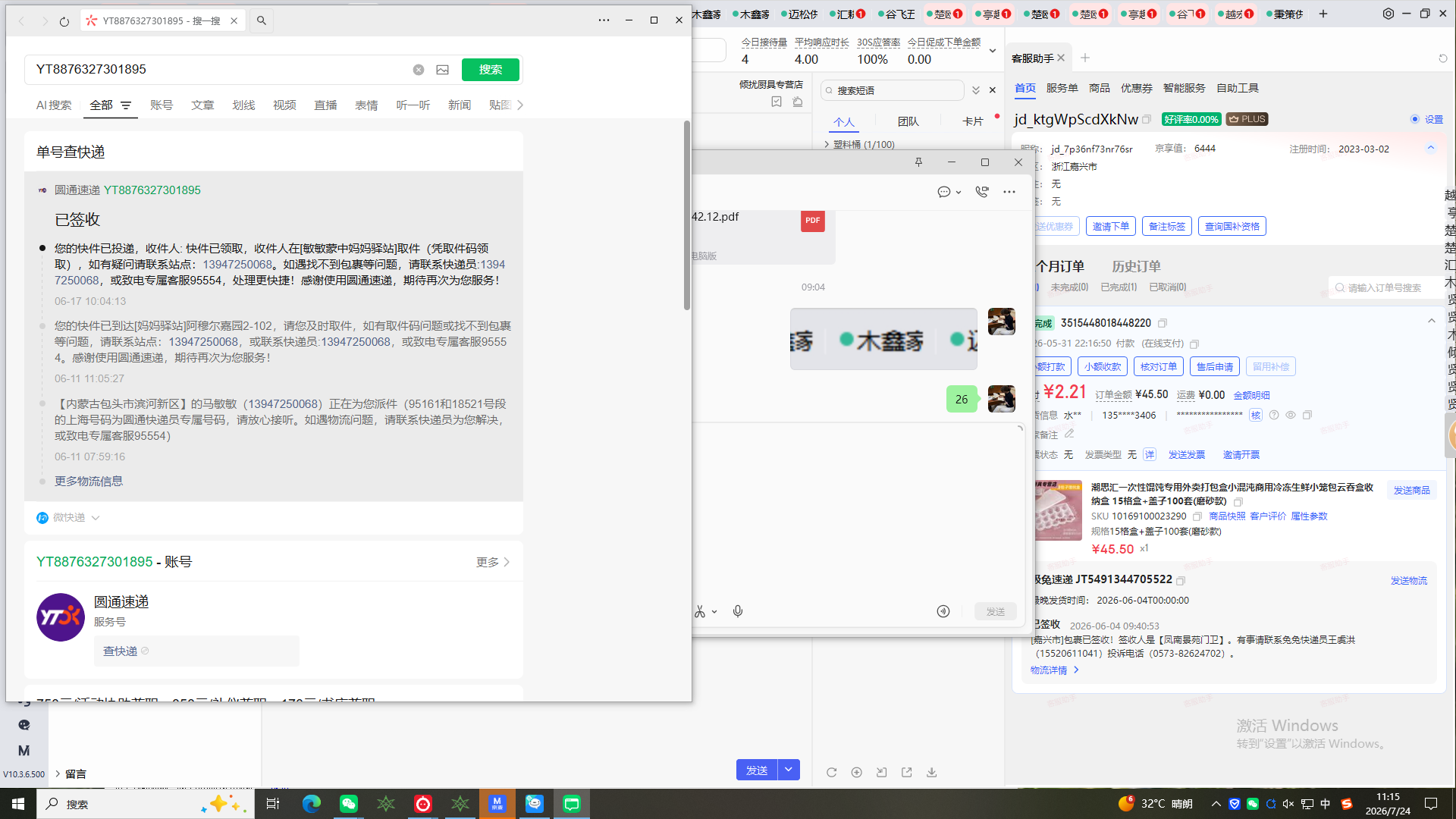
Task: Switch to the 历史订单 tab
Action: tap(1136, 266)
